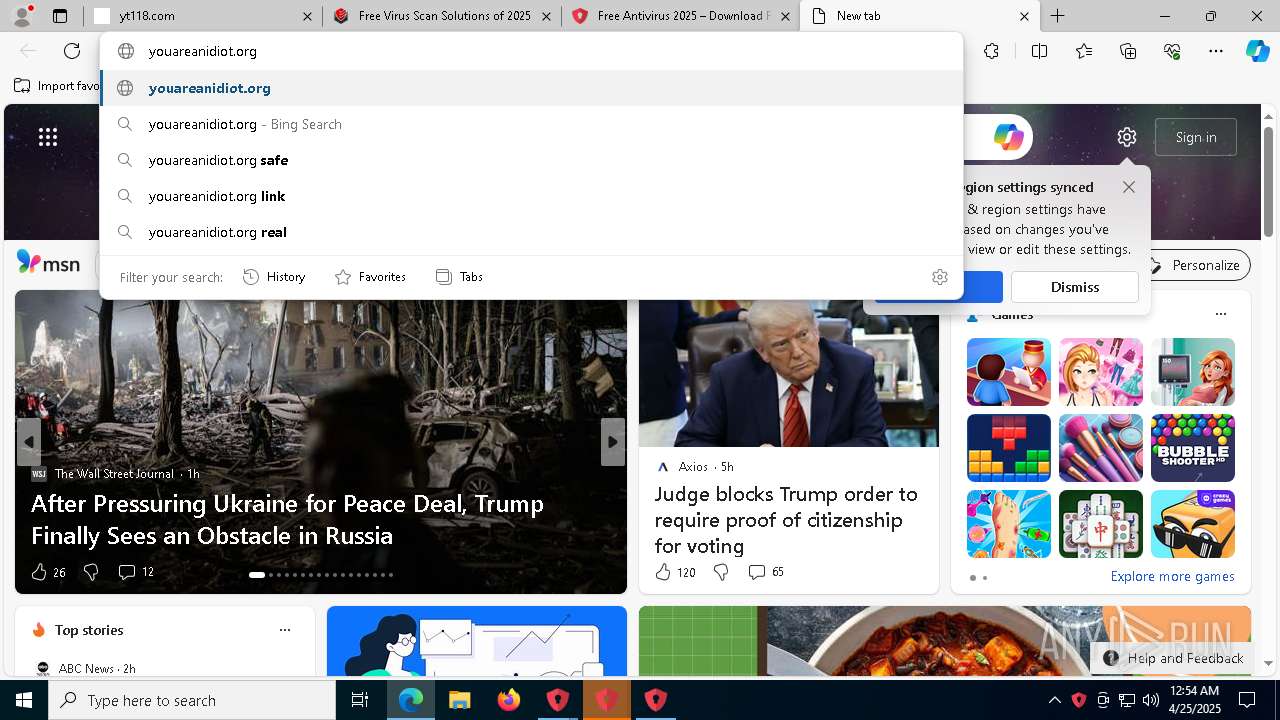Image resolution: width=1280 pixels, height=720 pixels.
Task: Filter search by Favorites
Action: pyautogui.click(x=371, y=277)
